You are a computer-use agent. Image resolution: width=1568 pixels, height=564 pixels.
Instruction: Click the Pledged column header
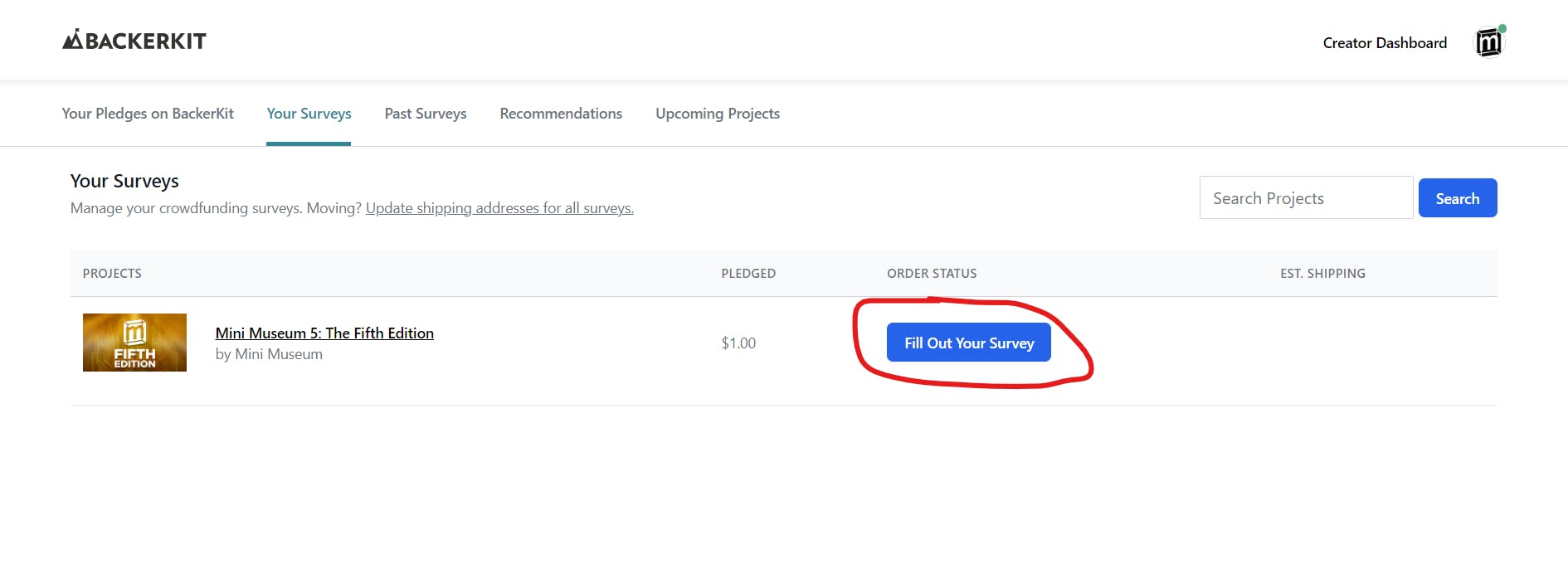[x=747, y=274]
